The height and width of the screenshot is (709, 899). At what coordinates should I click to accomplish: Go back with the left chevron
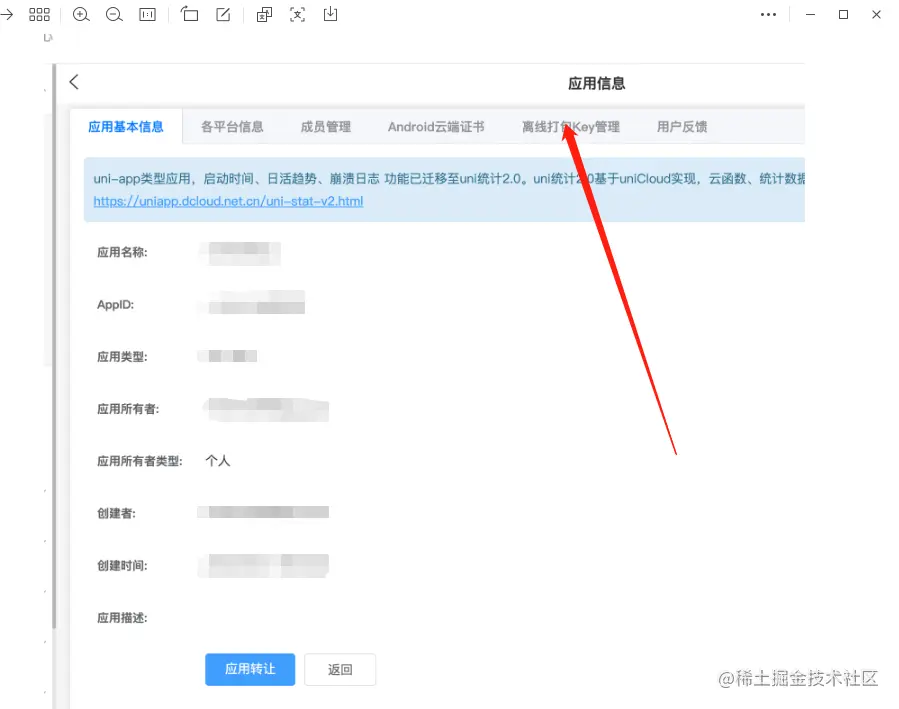click(x=74, y=82)
